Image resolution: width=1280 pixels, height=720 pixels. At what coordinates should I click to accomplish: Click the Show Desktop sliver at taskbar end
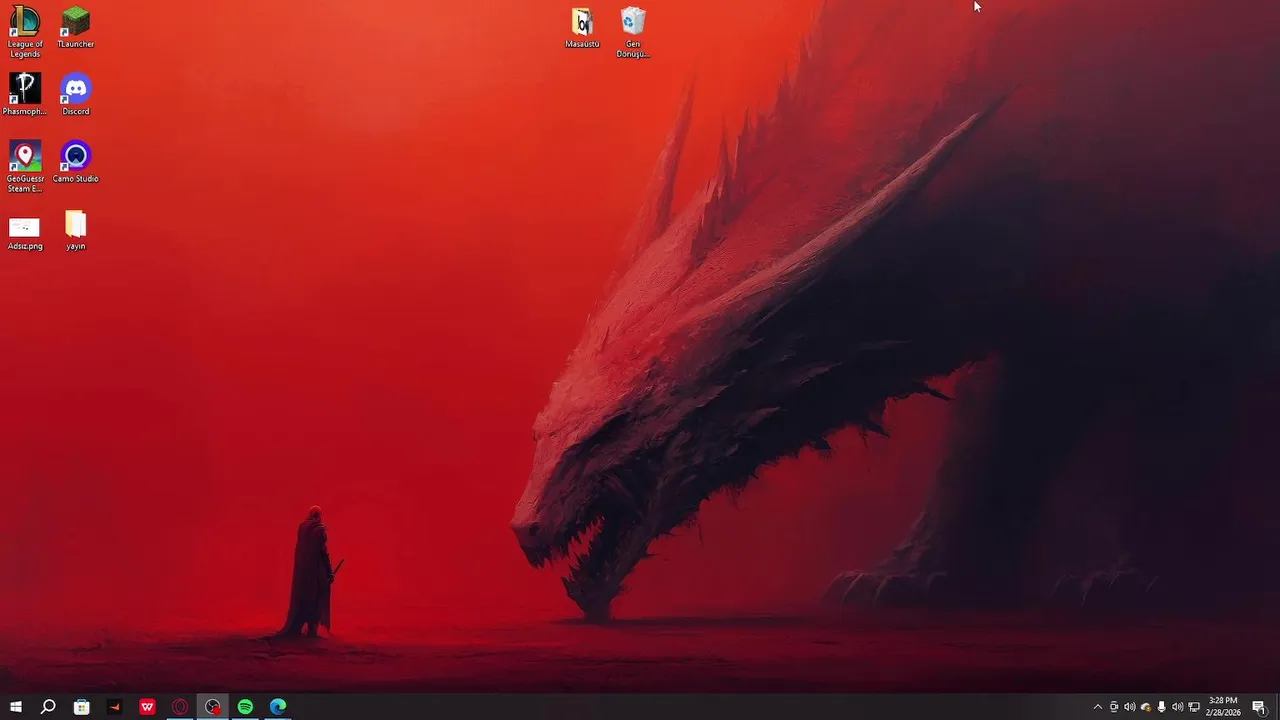[x=1277, y=707]
